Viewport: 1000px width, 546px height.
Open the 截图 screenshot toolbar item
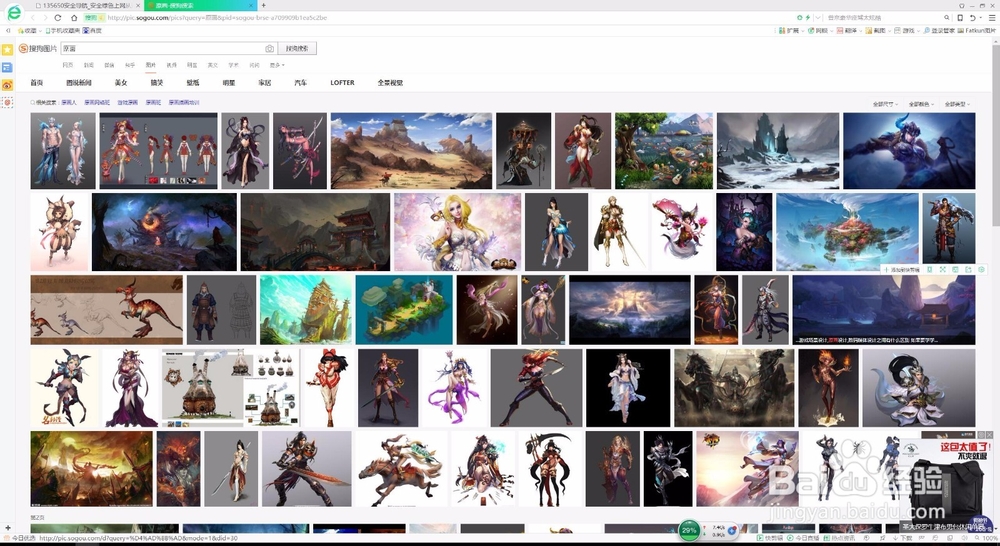(x=877, y=31)
